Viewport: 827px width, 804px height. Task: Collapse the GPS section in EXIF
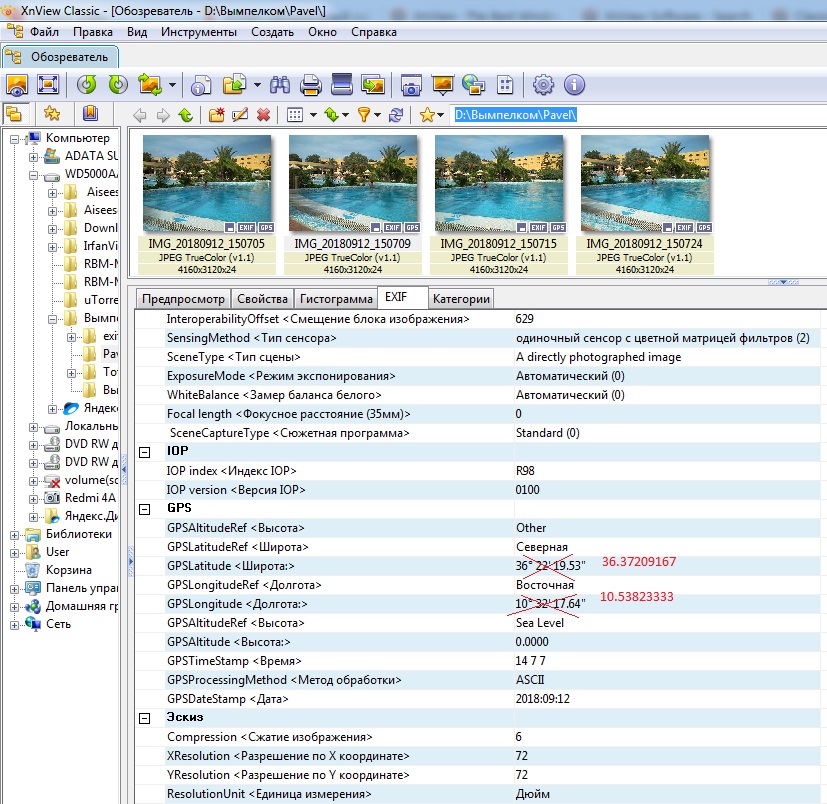pyautogui.click(x=145, y=509)
